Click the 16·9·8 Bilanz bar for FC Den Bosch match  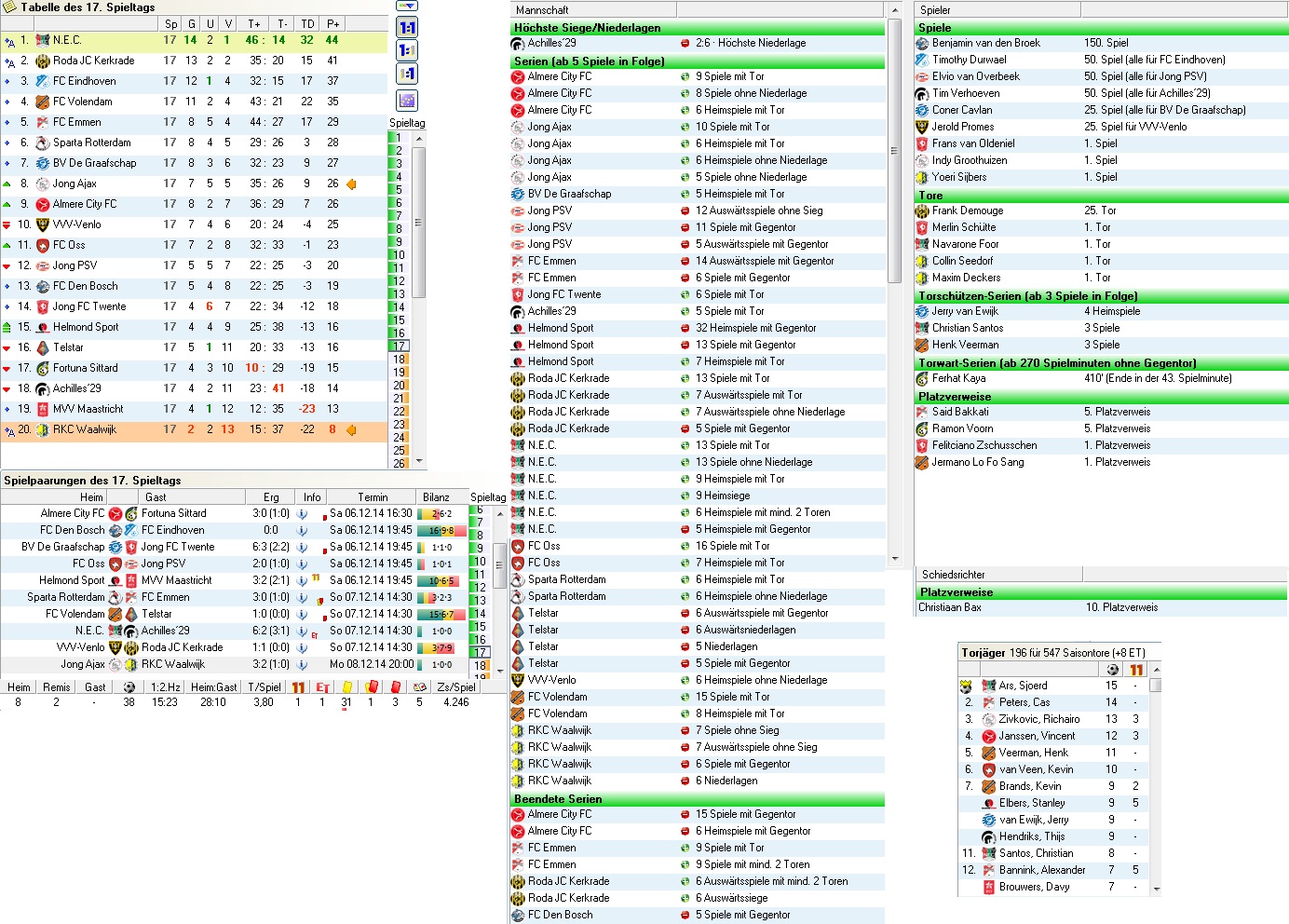point(441,531)
